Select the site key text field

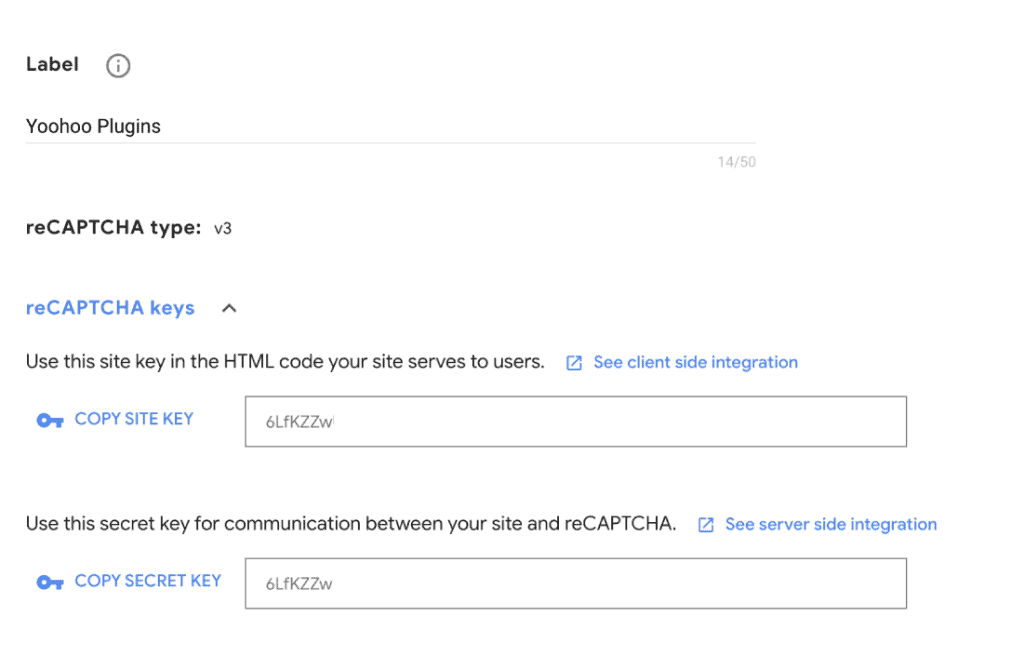pos(575,421)
